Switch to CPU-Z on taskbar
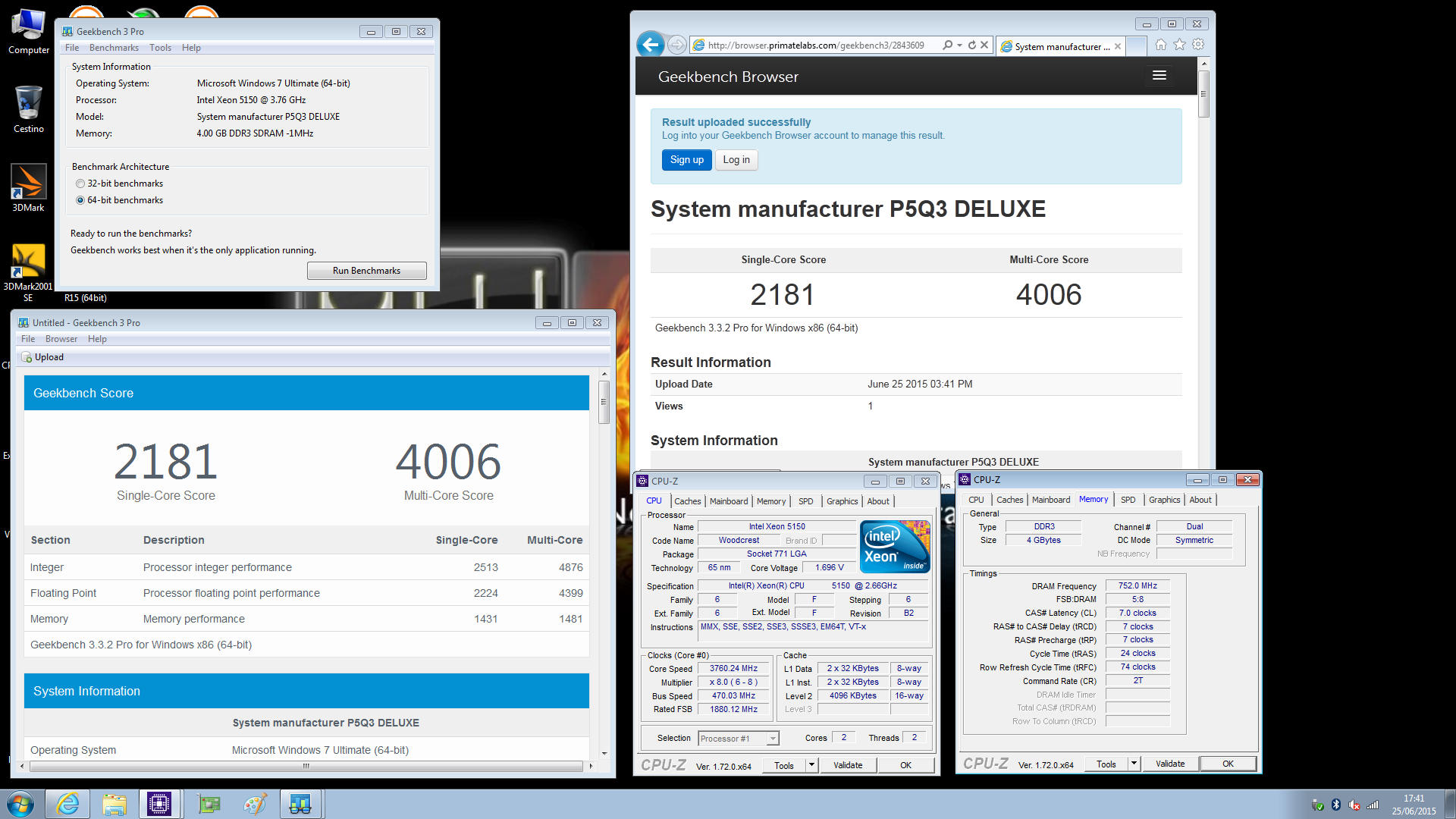Screen dimensions: 1456x819 [x=160, y=804]
